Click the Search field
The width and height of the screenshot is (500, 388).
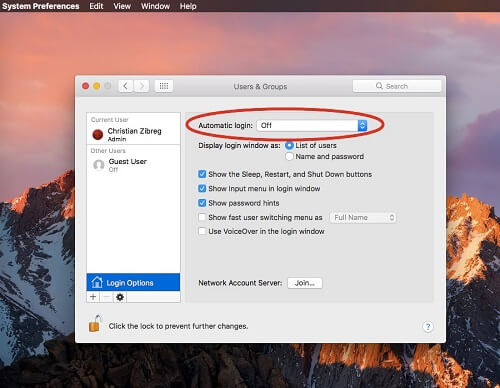pos(397,86)
